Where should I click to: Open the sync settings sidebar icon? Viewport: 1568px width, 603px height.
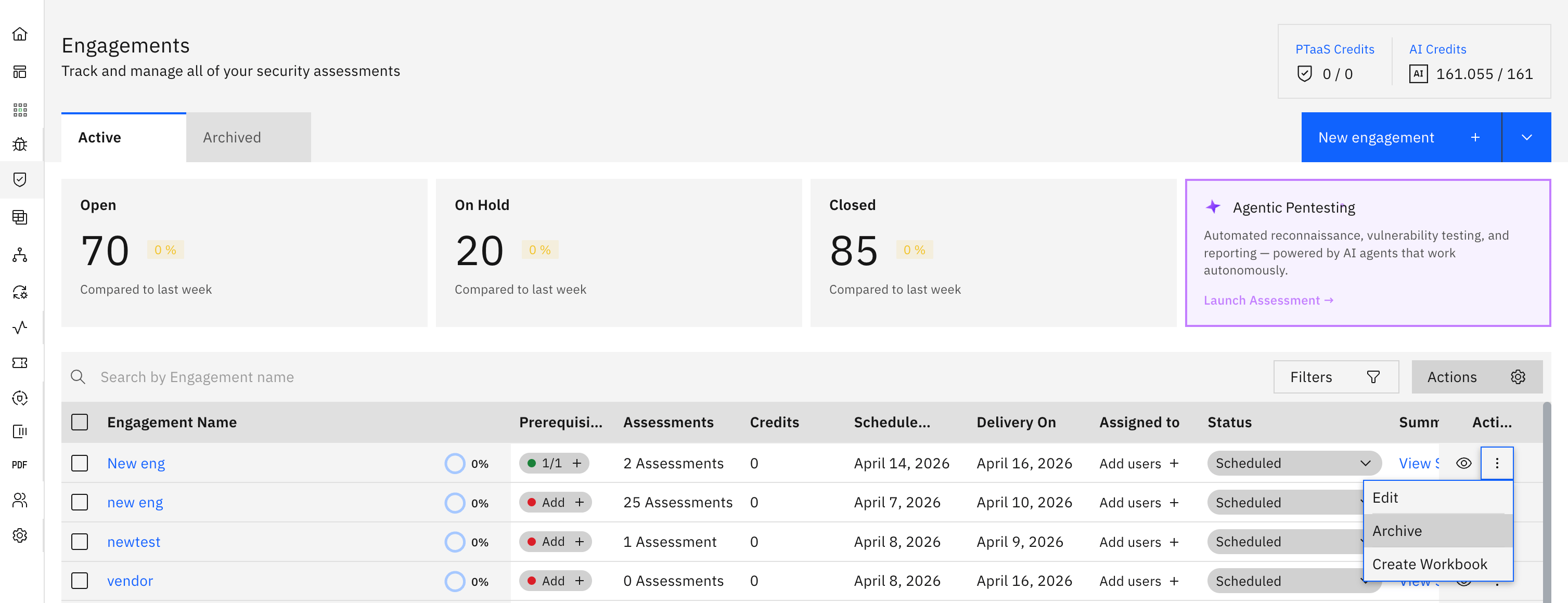(20, 292)
